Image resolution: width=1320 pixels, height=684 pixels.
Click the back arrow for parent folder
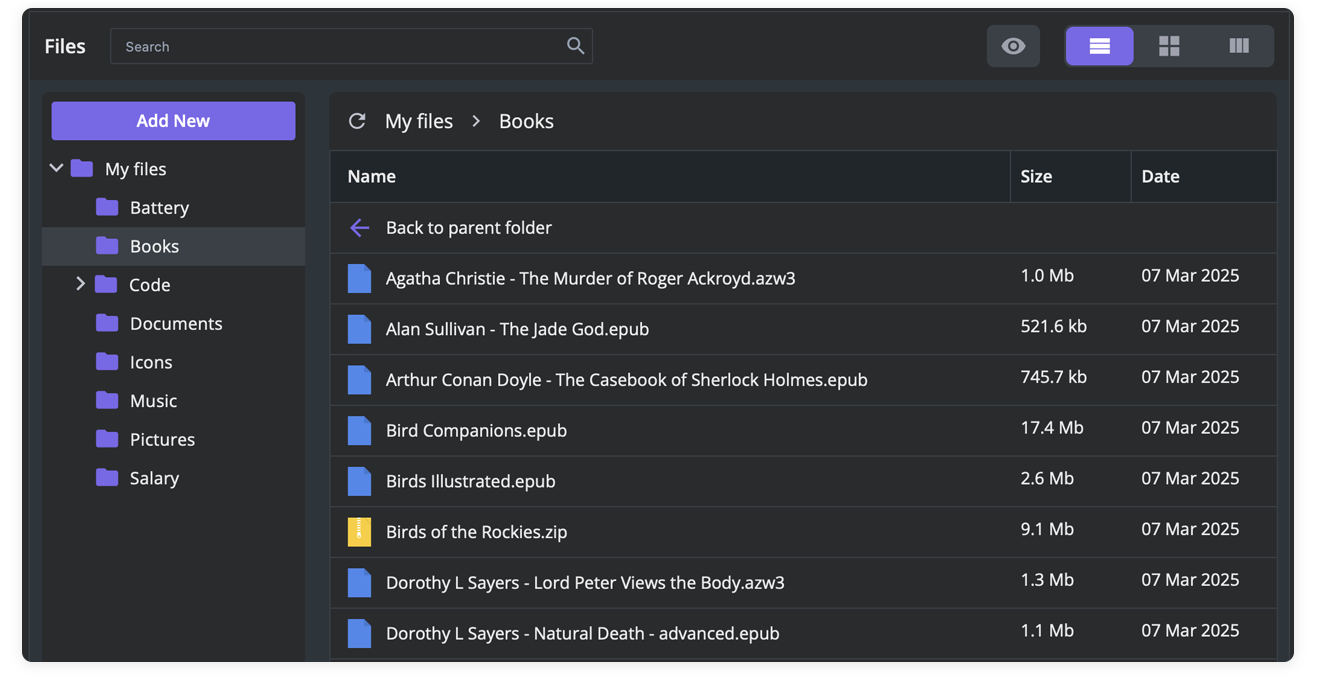(x=359, y=227)
